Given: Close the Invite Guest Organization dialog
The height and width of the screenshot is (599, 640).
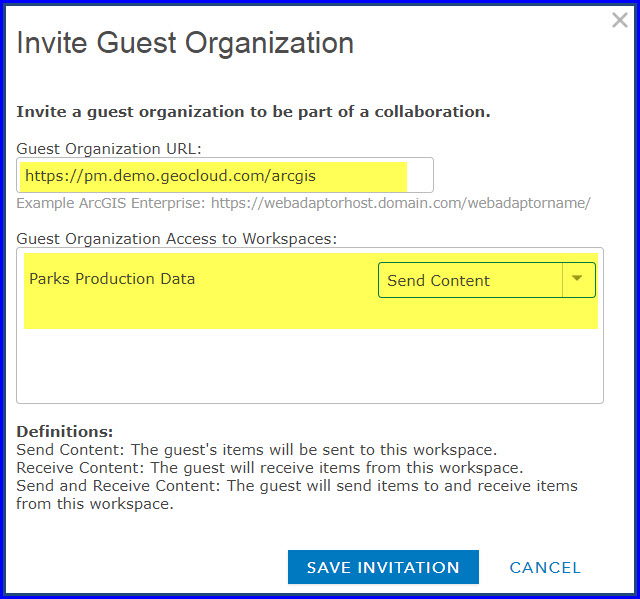Looking at the screenshot, I should coord(620,20).
